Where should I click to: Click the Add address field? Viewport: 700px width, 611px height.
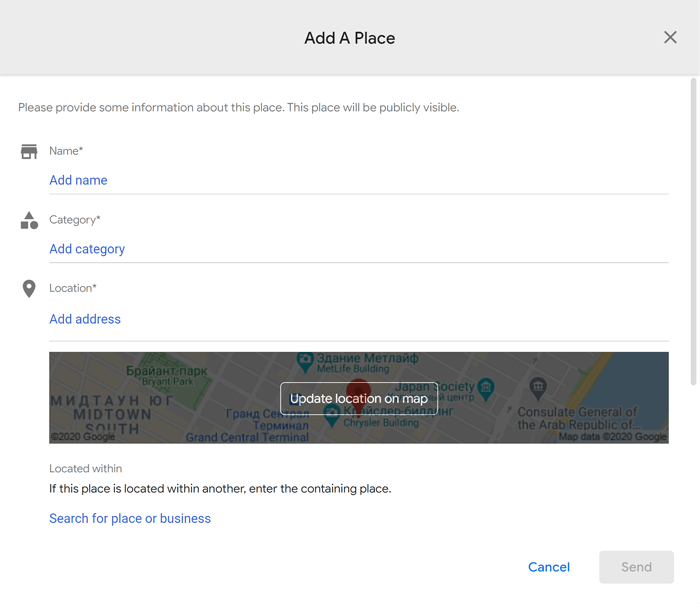[358, 320]
